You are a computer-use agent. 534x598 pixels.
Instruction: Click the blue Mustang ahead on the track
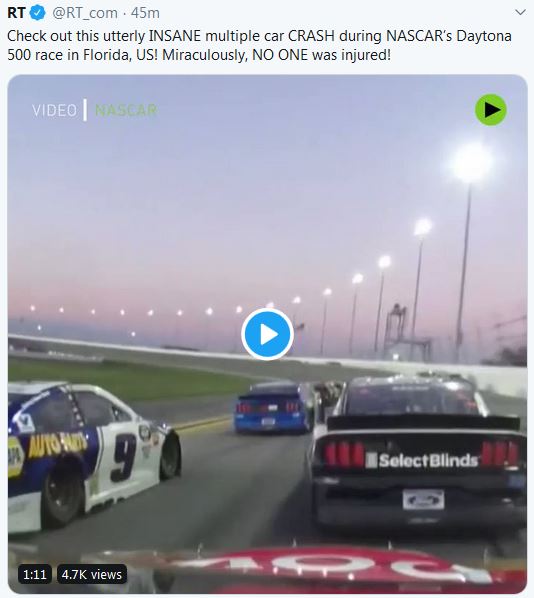273,408
